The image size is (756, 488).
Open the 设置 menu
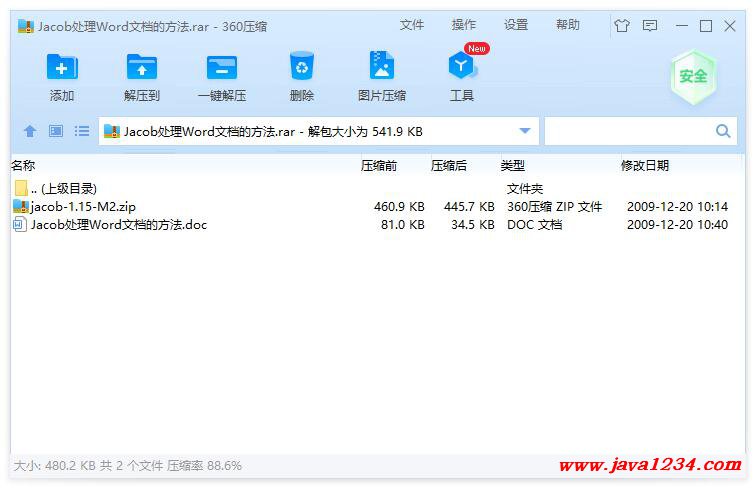click(x=516, y=25)
